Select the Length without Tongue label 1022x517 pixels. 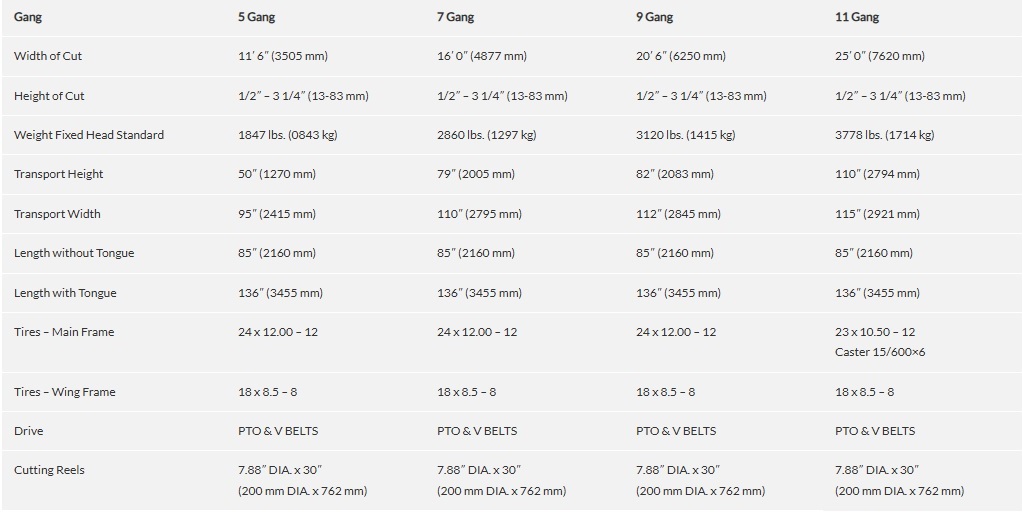coord(74,253)
